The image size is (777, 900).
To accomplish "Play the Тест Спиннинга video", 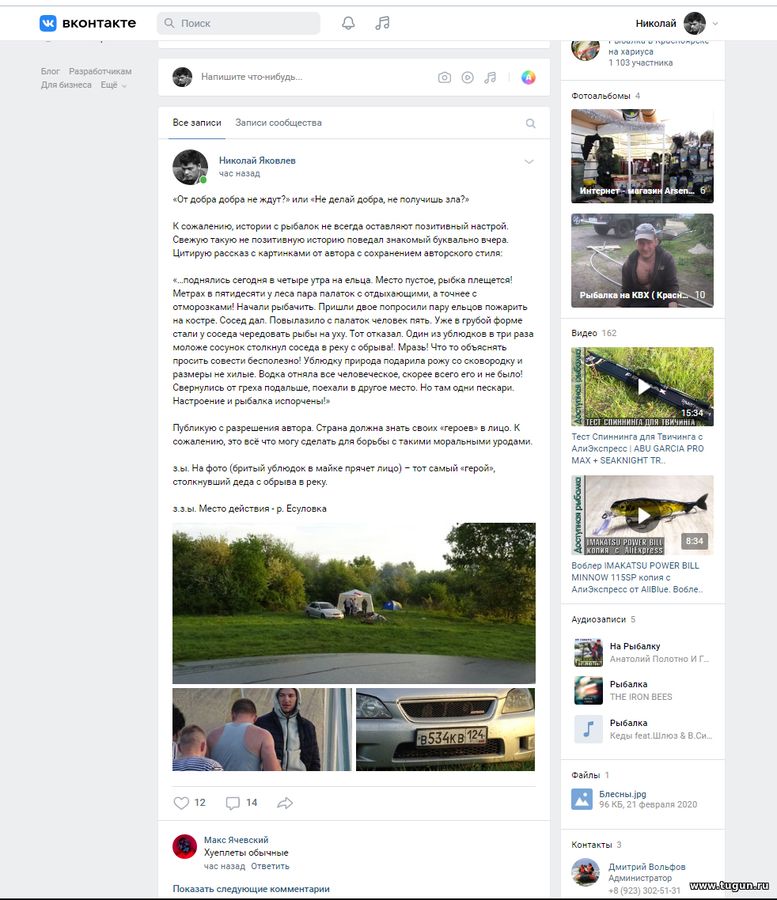I will tap(643, 386).
